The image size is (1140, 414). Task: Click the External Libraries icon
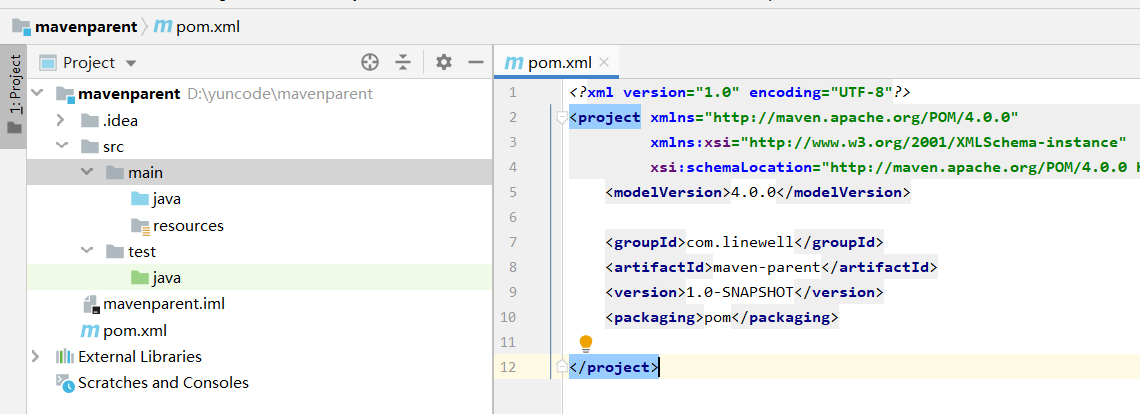[65, 356]
